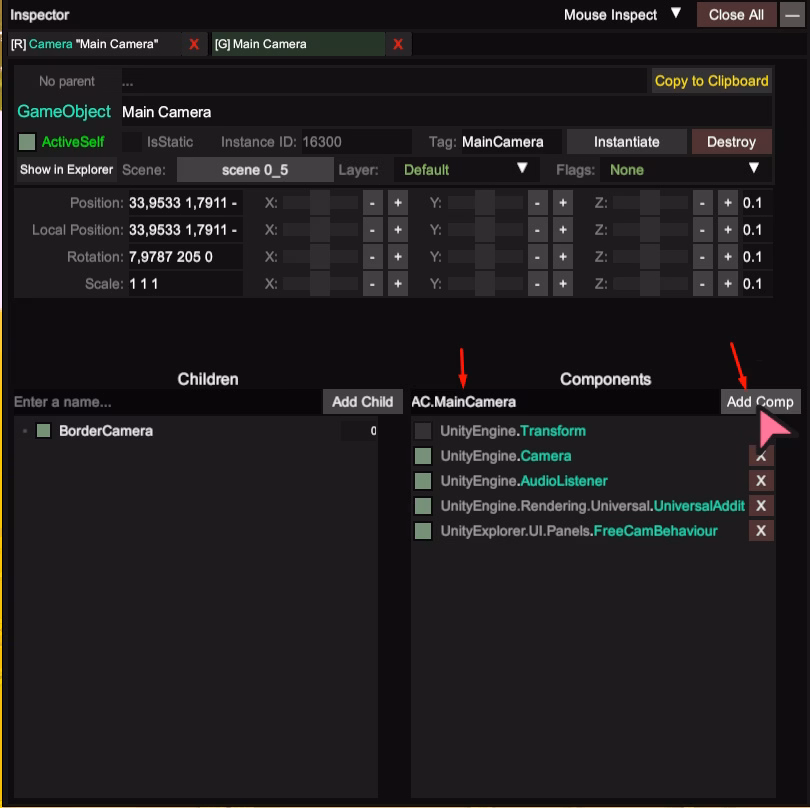Viewport: 810px width, 808px height.
Task: Close the Camera "Main Camera" tab
Action: 194,44
